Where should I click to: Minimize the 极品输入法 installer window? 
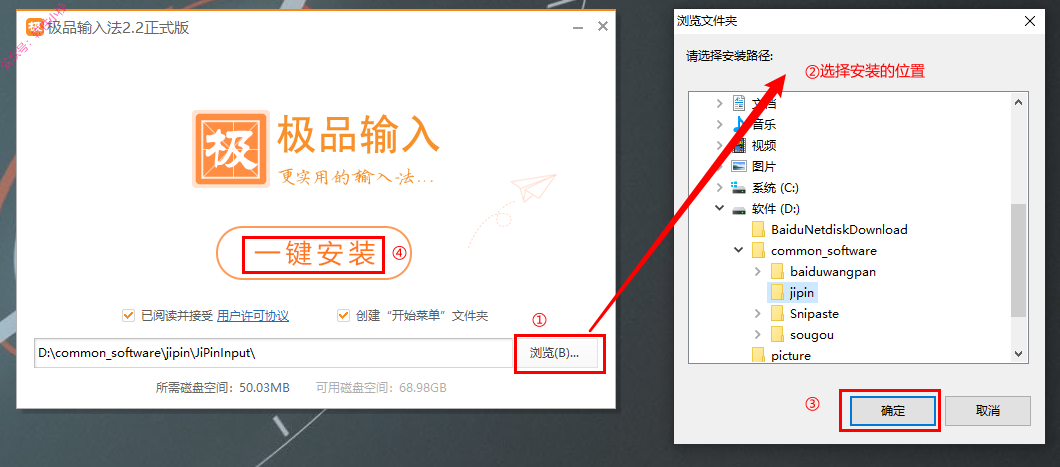click(577, 28)
